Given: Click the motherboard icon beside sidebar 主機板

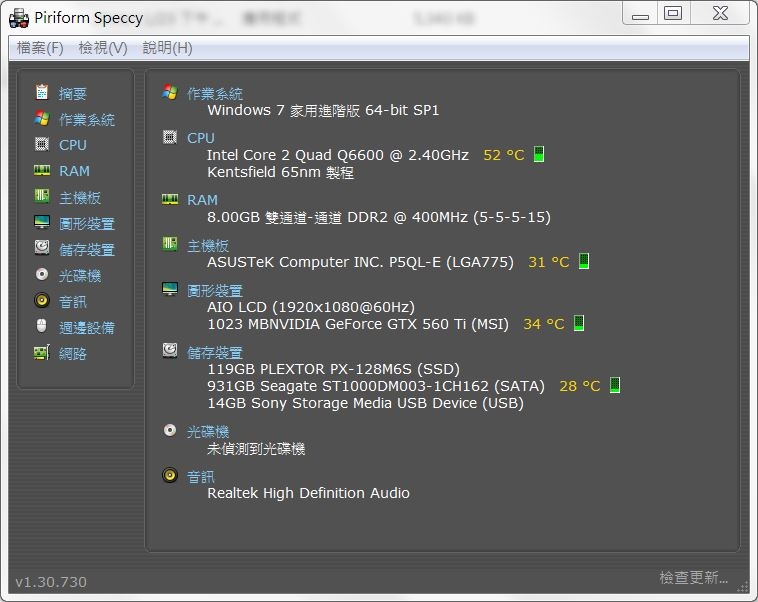Looking at the screenshot, I should [x=42, y=196].
